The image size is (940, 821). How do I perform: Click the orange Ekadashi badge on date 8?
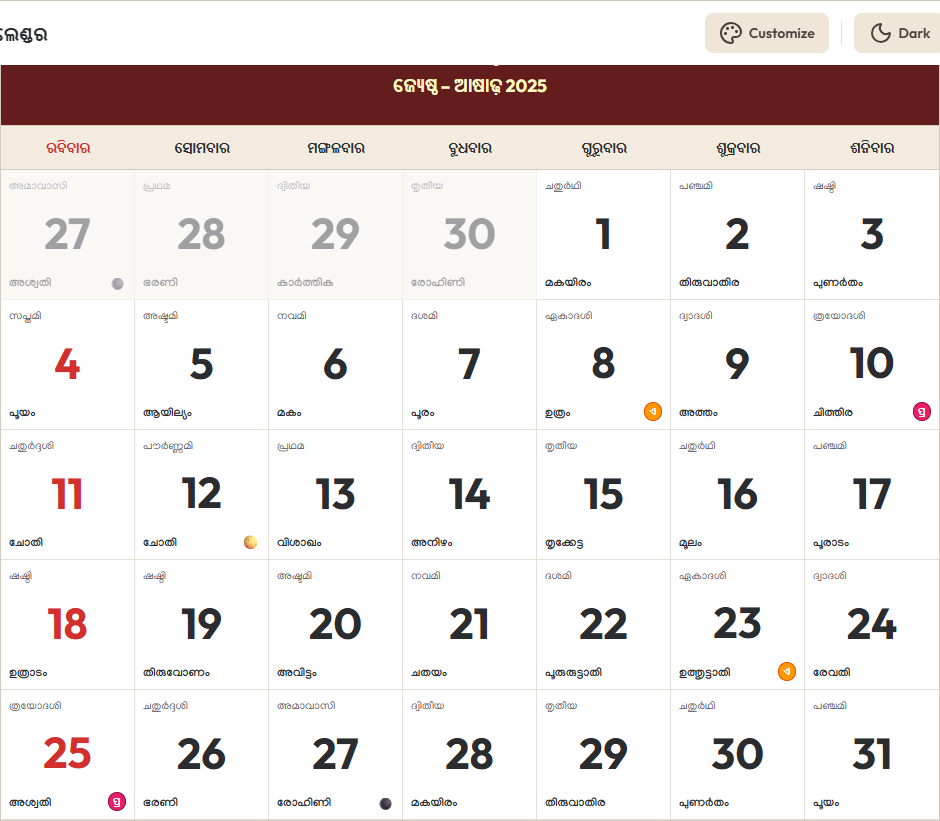tap(653, 411)
